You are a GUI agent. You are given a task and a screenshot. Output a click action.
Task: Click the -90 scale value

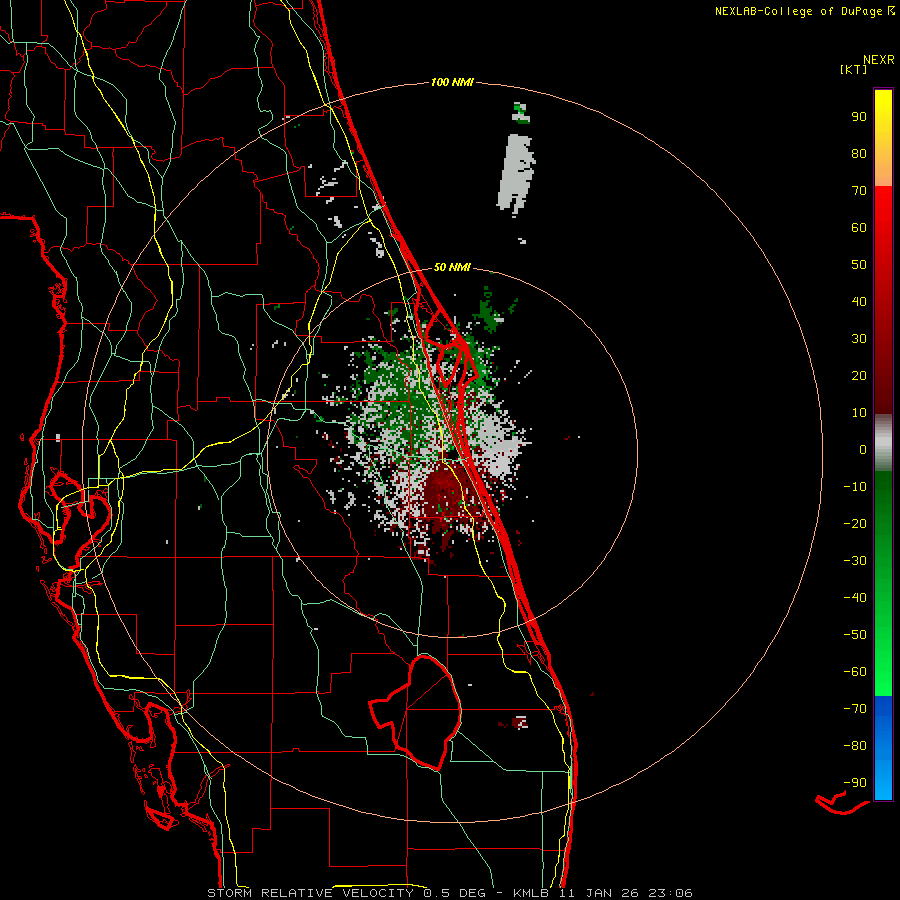(855, 783)
